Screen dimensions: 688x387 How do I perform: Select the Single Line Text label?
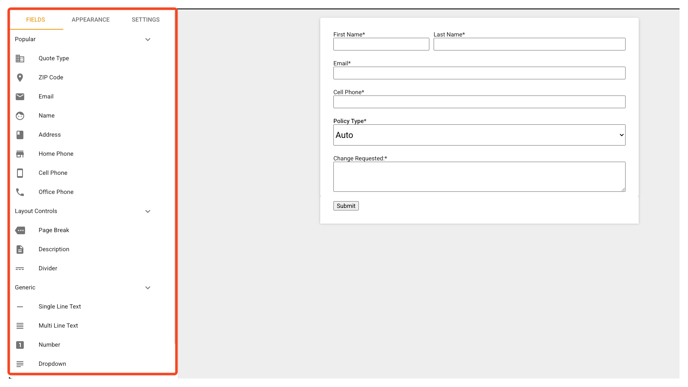[60, 307]
